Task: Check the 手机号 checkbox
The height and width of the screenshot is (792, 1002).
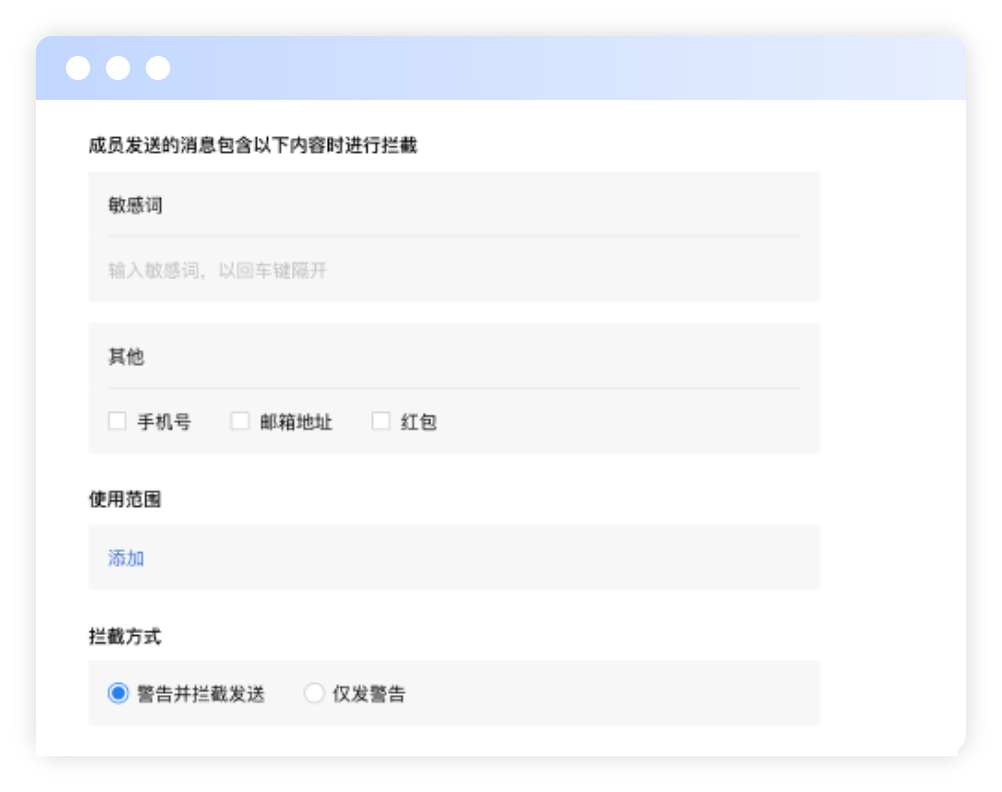Action: (117, 421)
